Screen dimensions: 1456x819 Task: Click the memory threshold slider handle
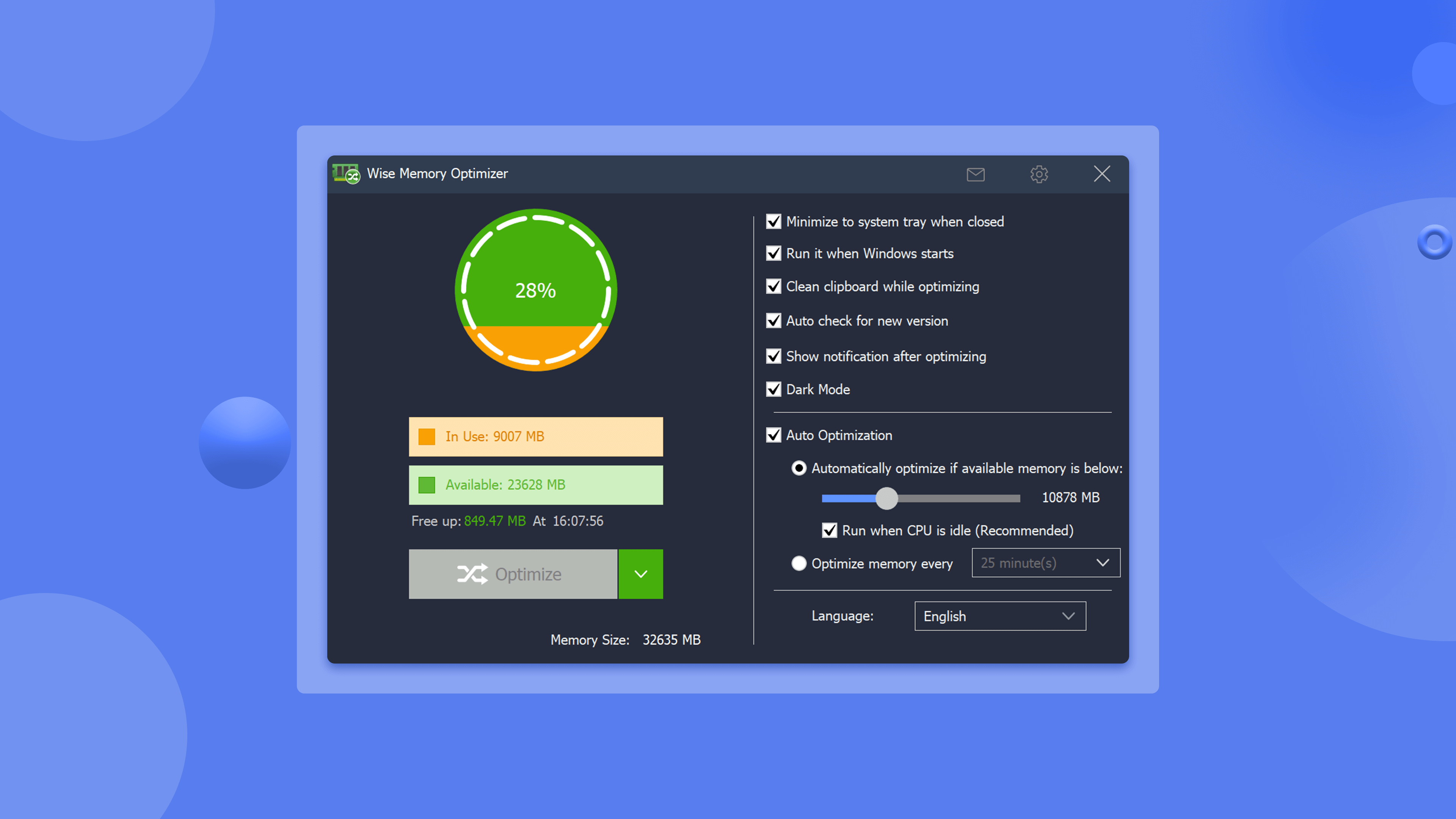pyautogui.click(x=886, y=498)
